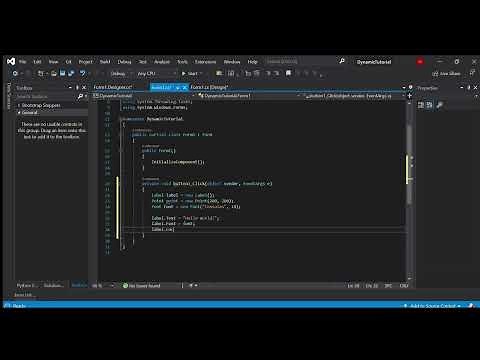
Task: Click the navigate backward toolbar icon
Action: coord(15,73)
